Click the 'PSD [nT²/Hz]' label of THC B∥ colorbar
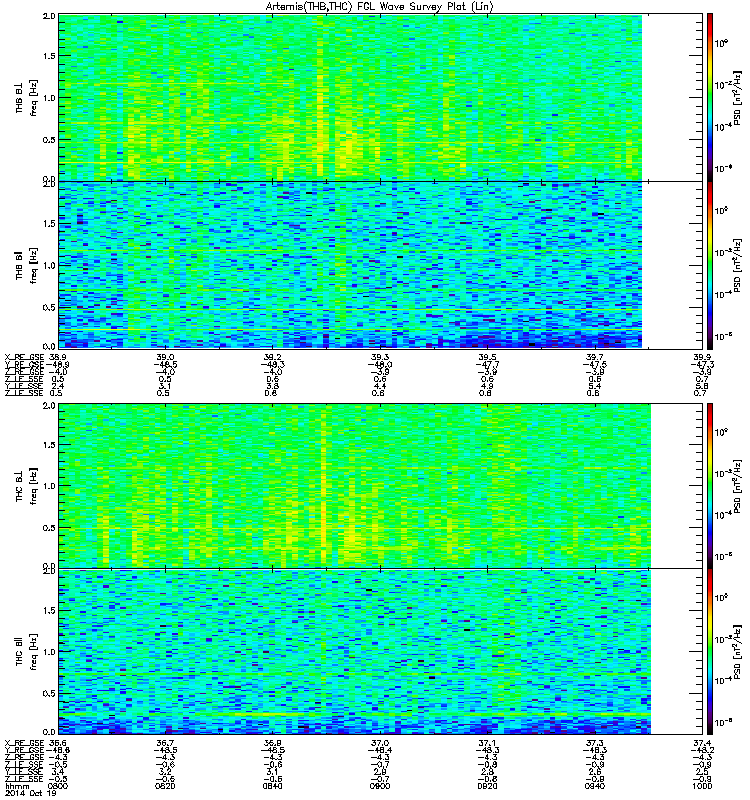 coord(737,652)
